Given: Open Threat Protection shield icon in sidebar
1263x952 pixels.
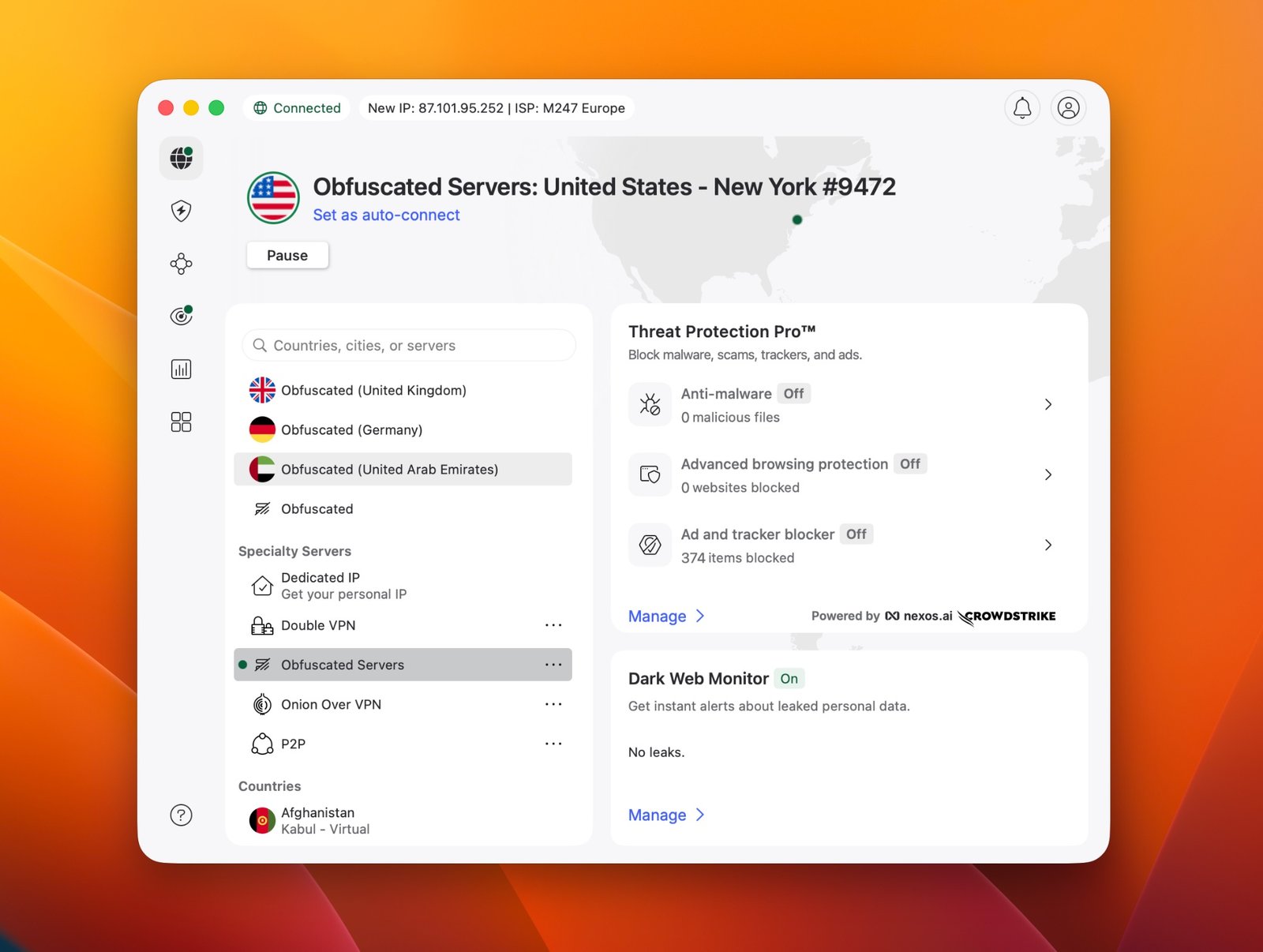Looking at the screenshot, I should pos(181,211).
